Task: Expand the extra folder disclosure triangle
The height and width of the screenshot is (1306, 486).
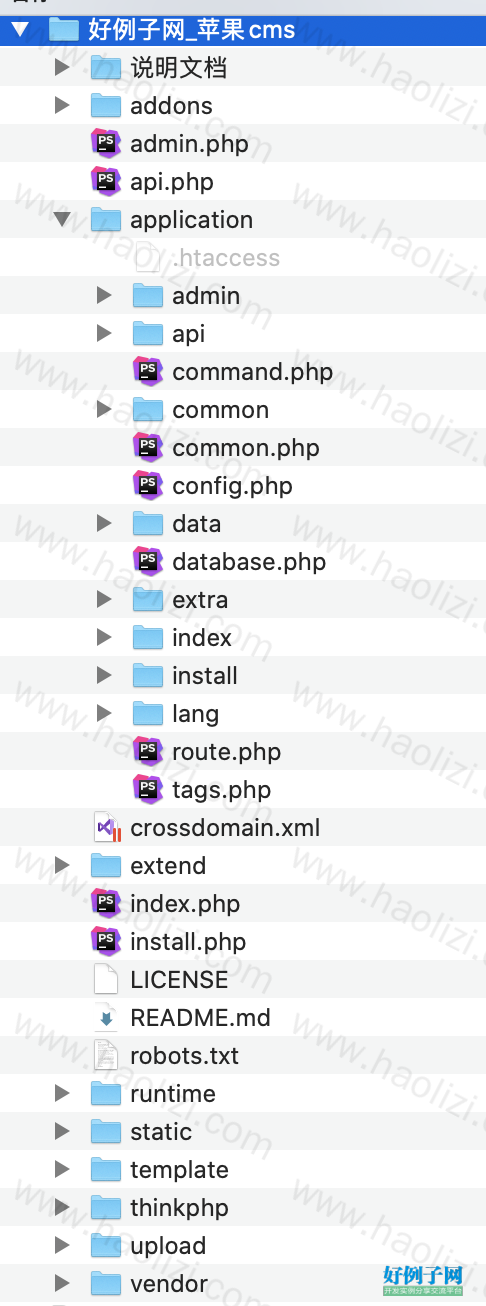Action: point(104,600)
